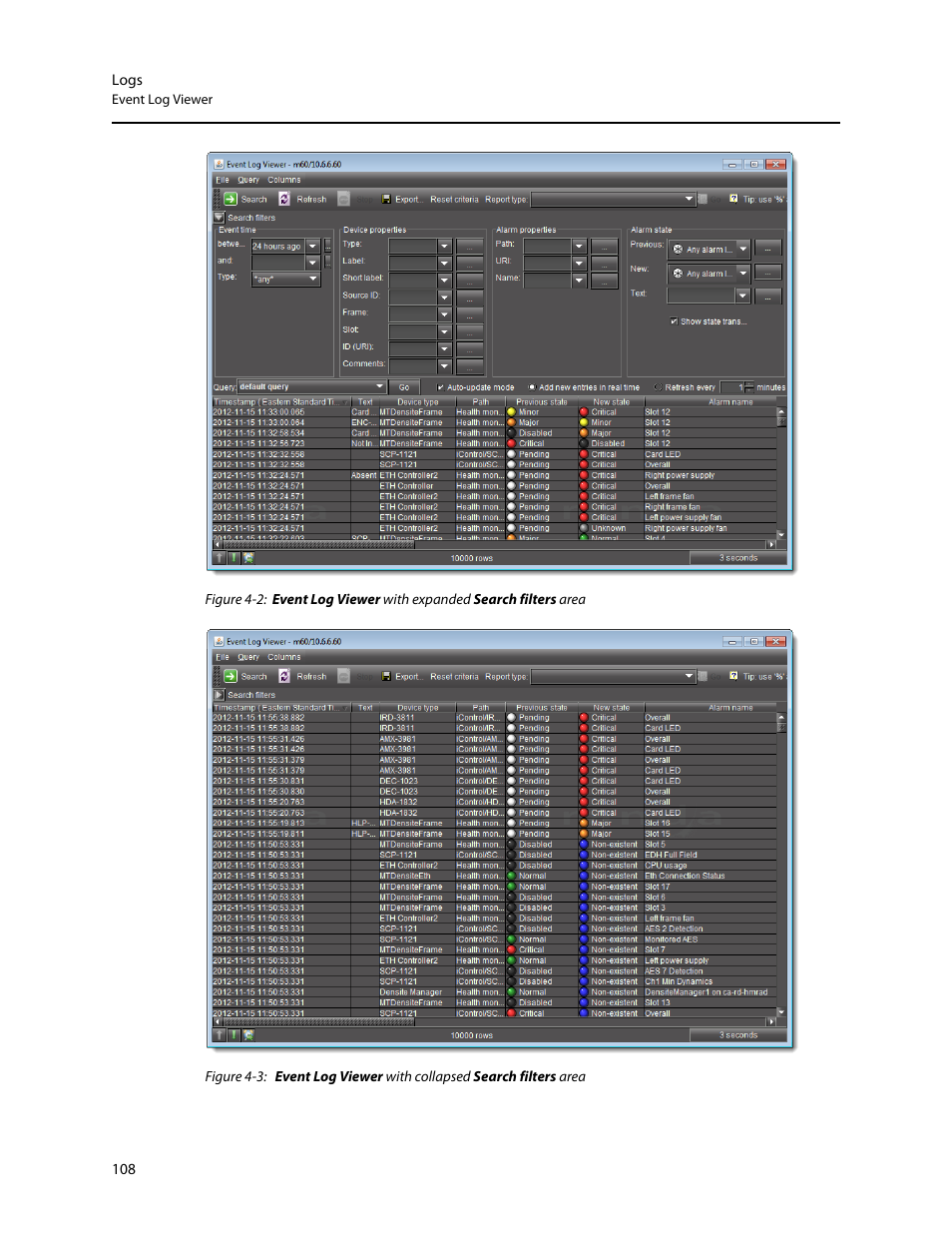
Task: Click Reset criteria in lower window
Action: (454, 677)
